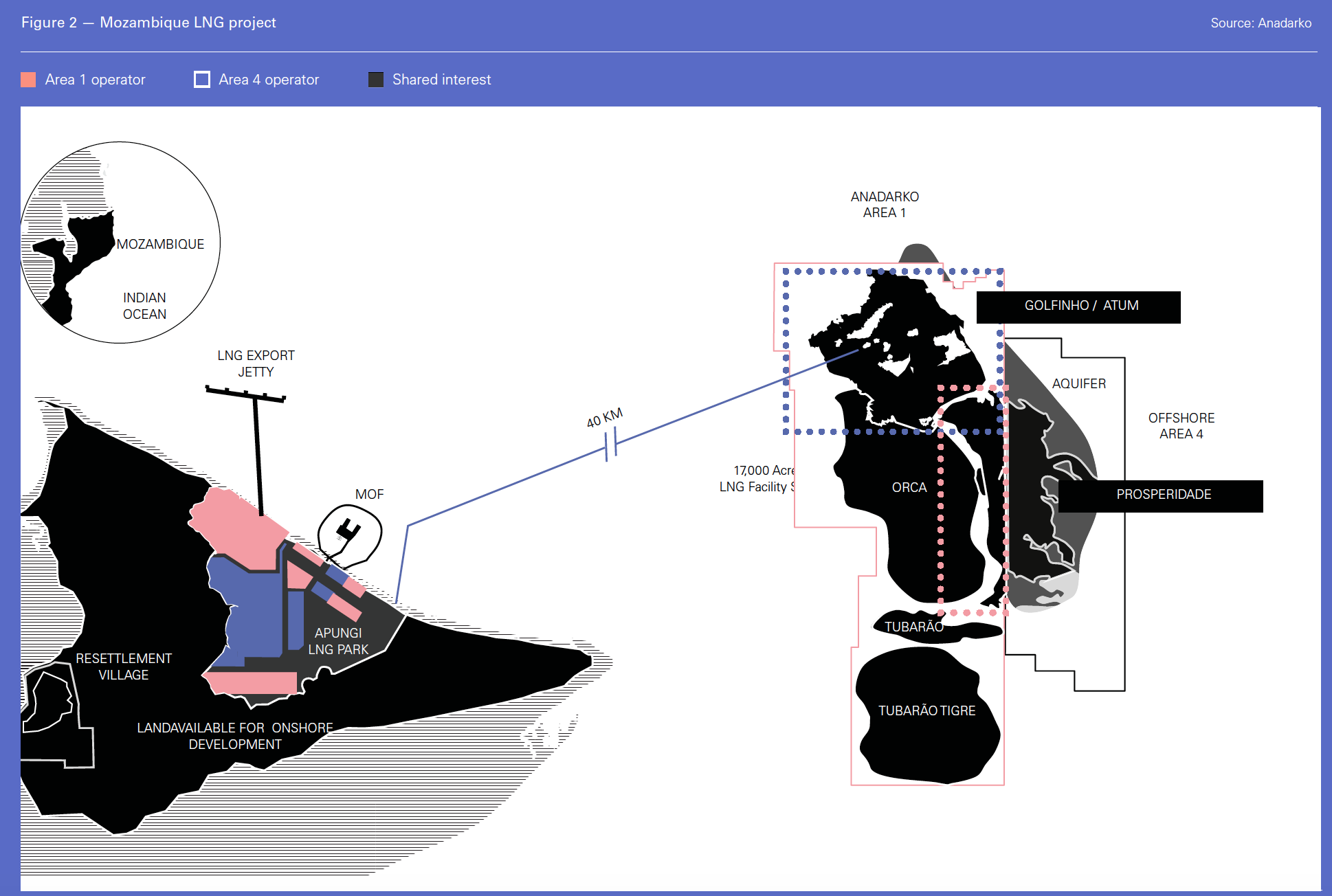Click the Source: Anadarko text
The image size is (1332, 896).
click(1261, 23)
